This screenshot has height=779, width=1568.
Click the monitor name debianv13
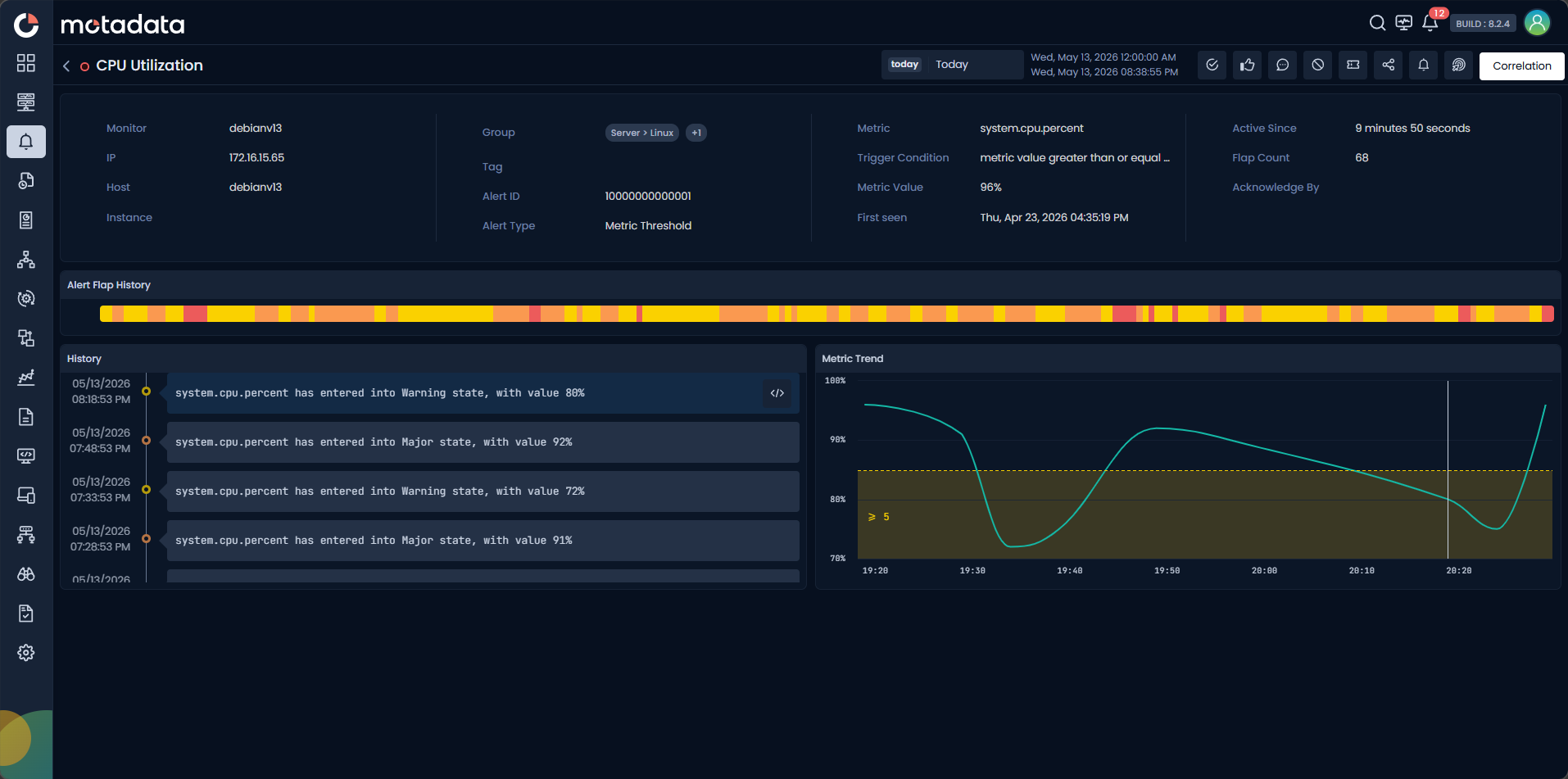[256, 129]
